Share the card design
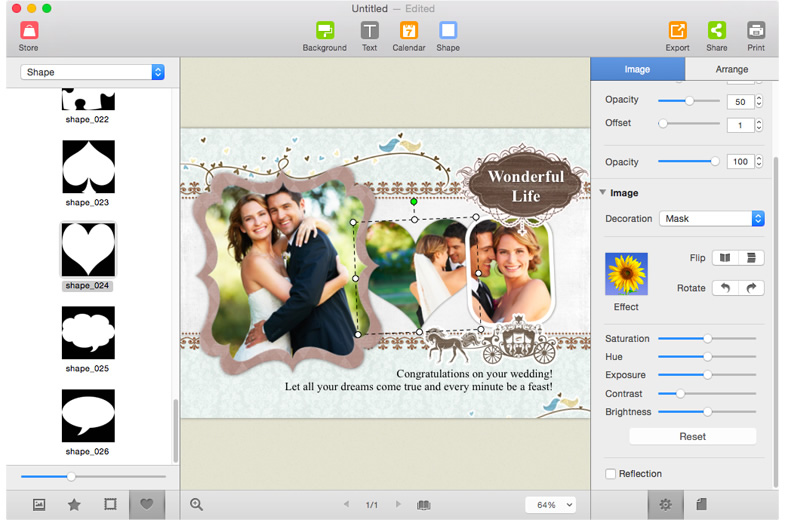The width and height of the screenshot is (785, 520). pyautogui.click(x=716, y=36)
